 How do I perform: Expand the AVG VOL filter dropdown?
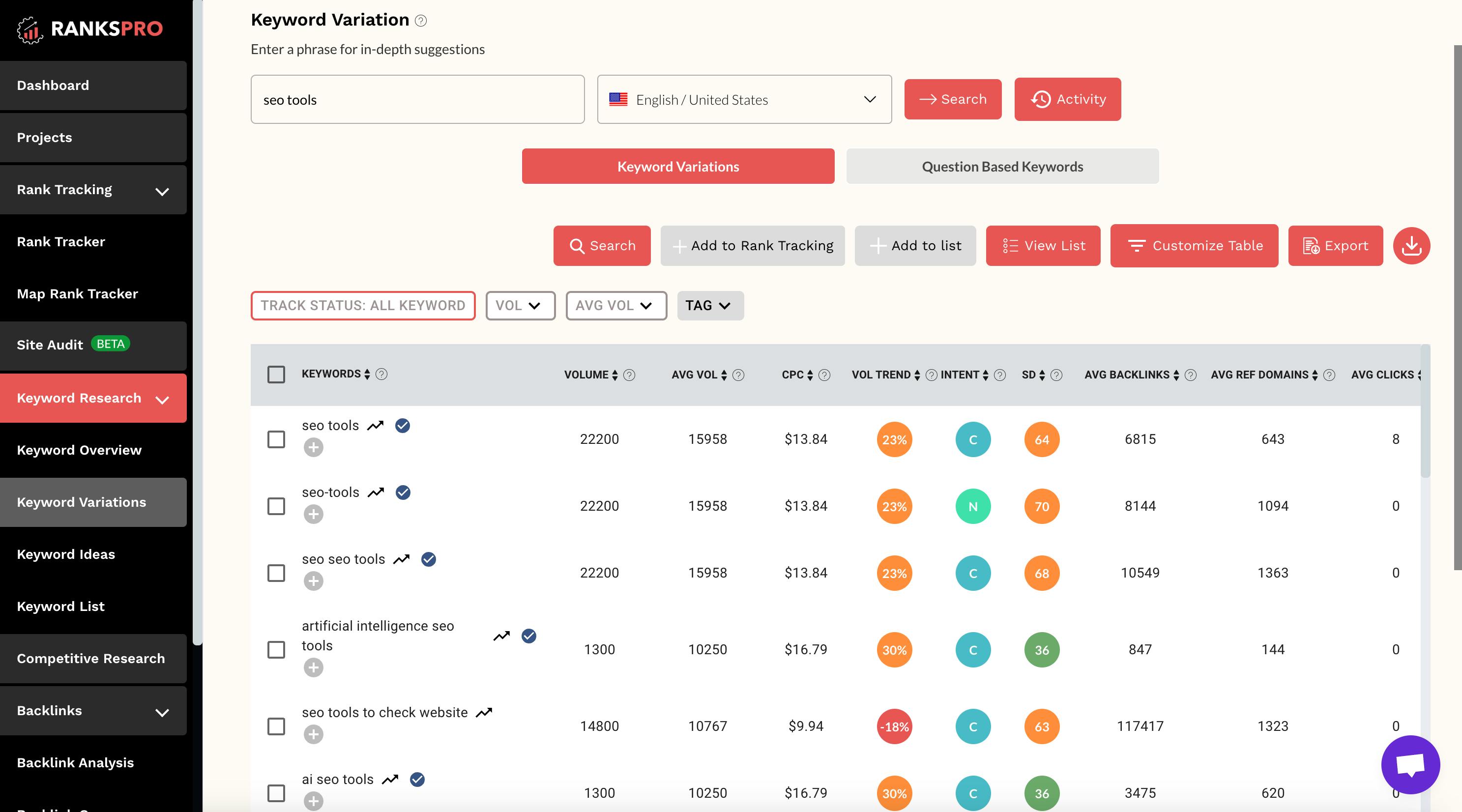click(x=616, y=306)
